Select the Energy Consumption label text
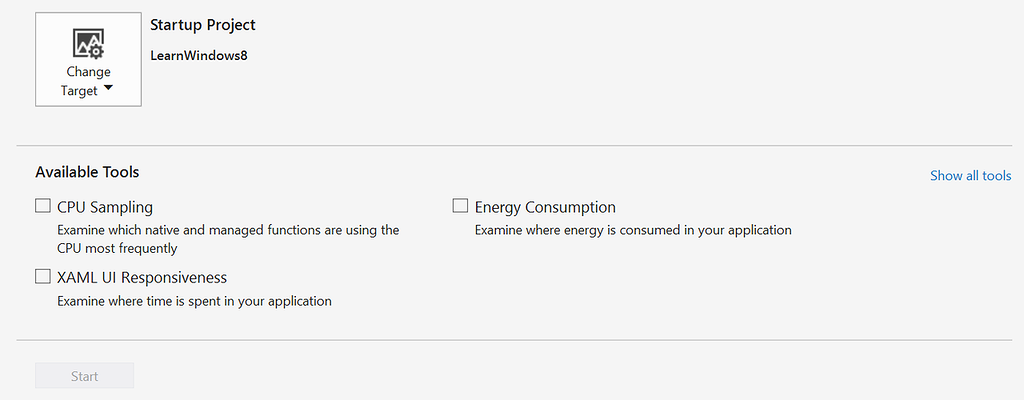Viewport: 1024px width, 400px height. (545, 207)
